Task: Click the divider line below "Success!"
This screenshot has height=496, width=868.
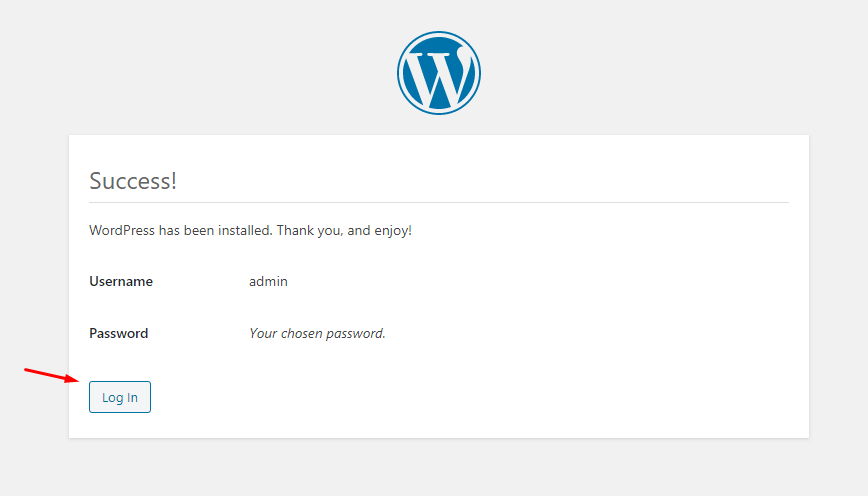Action: pos(438,203)
